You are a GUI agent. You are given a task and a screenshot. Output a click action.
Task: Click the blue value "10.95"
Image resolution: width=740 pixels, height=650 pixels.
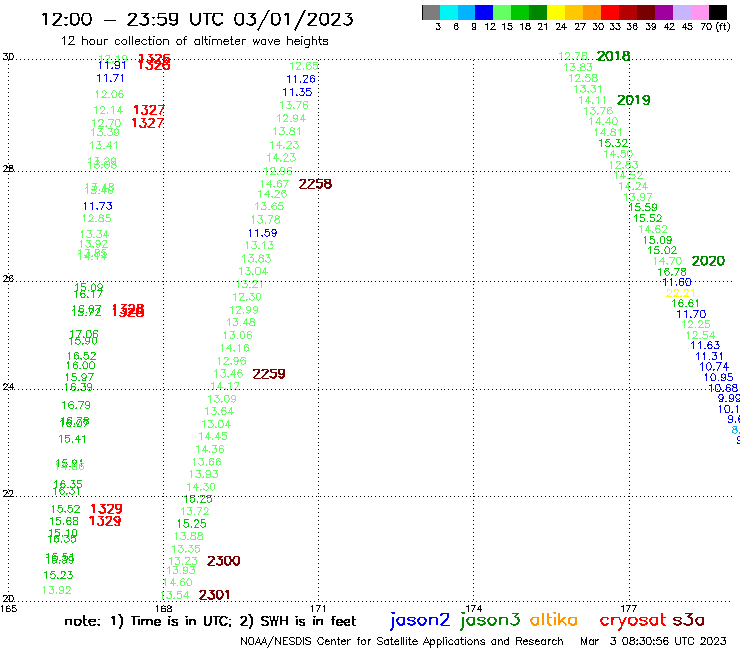[719, 378]
